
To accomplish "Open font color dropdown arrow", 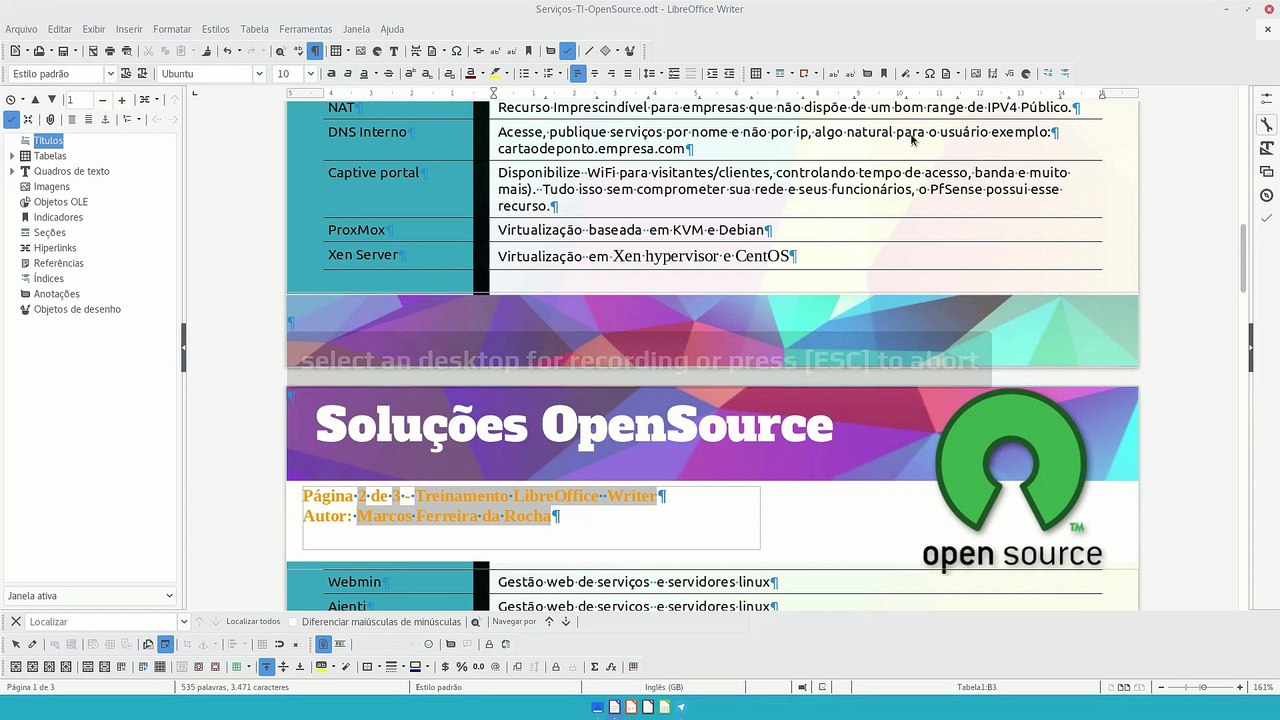I will (x=483, y=73).
